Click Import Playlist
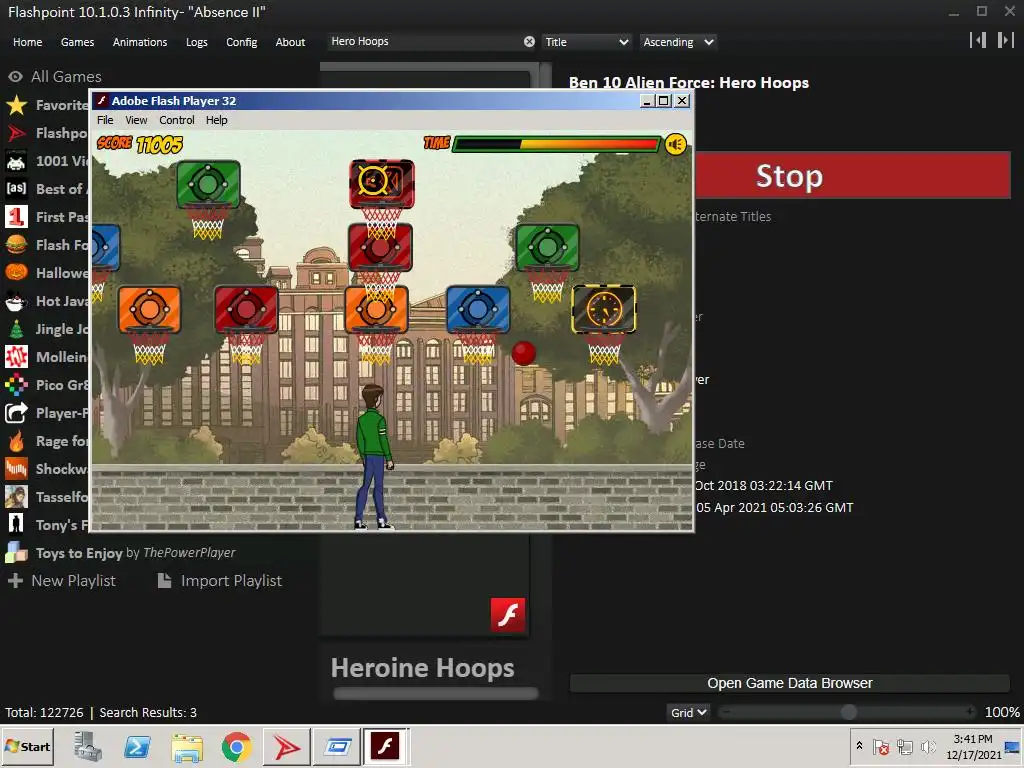This screenshot has width=1024, height=768. pos(220,581)
